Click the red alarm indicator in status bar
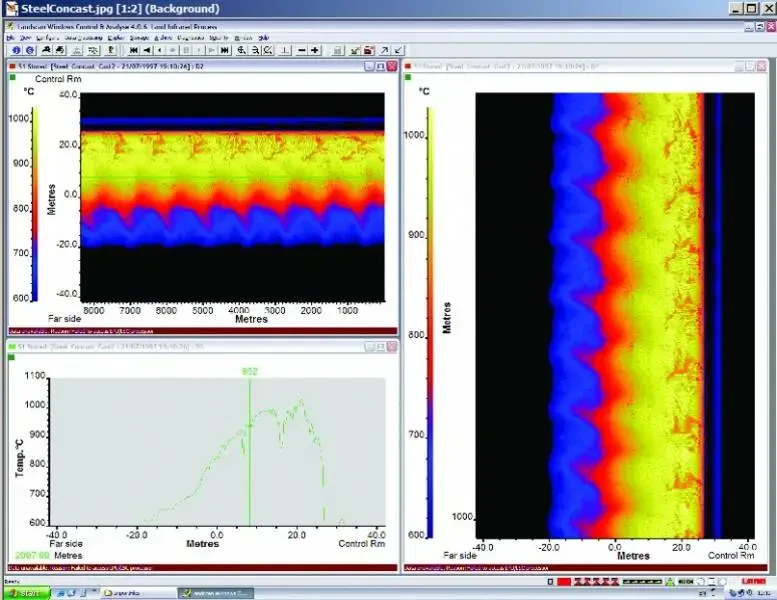 click(x=564, y=581)
